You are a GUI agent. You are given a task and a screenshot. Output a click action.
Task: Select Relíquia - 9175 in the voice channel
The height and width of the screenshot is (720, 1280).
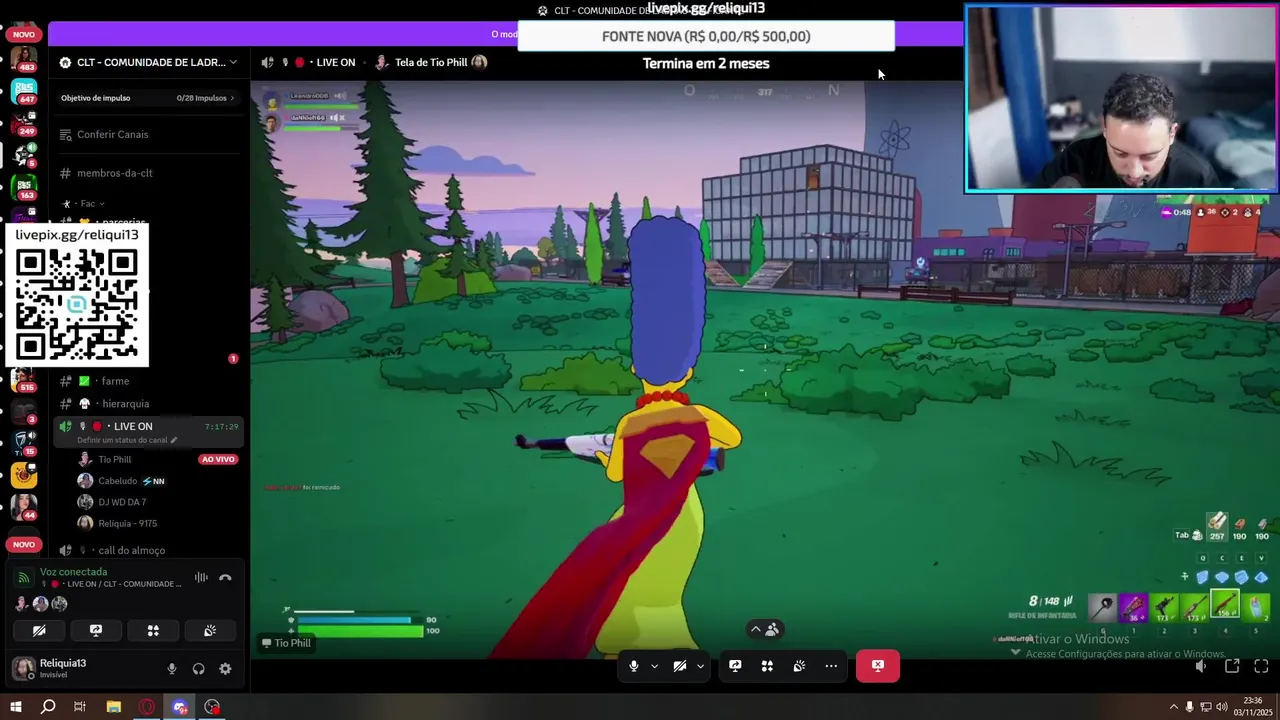pos(127,523)
